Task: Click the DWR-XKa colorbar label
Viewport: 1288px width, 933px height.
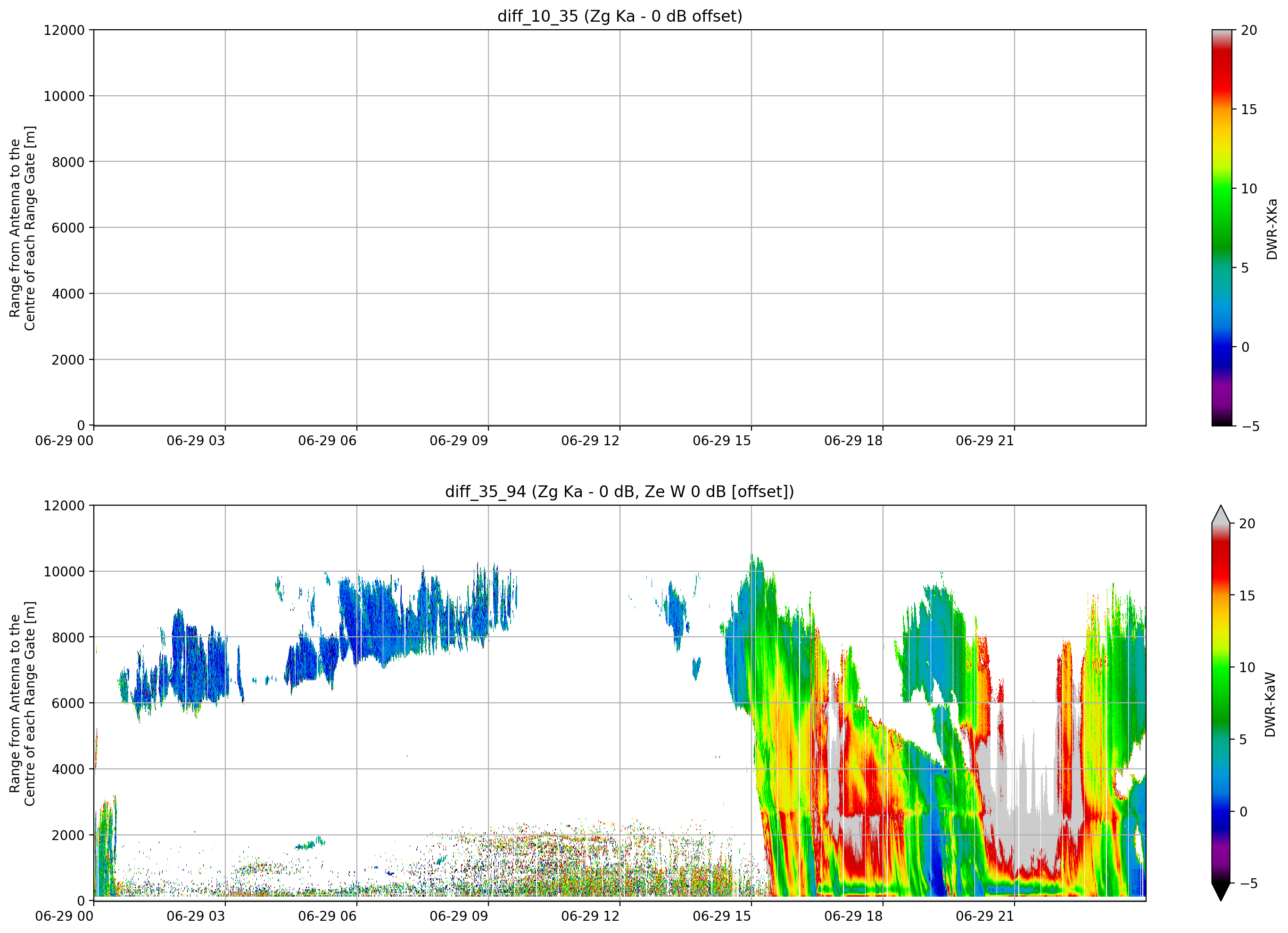Action: click(1271, 229)
